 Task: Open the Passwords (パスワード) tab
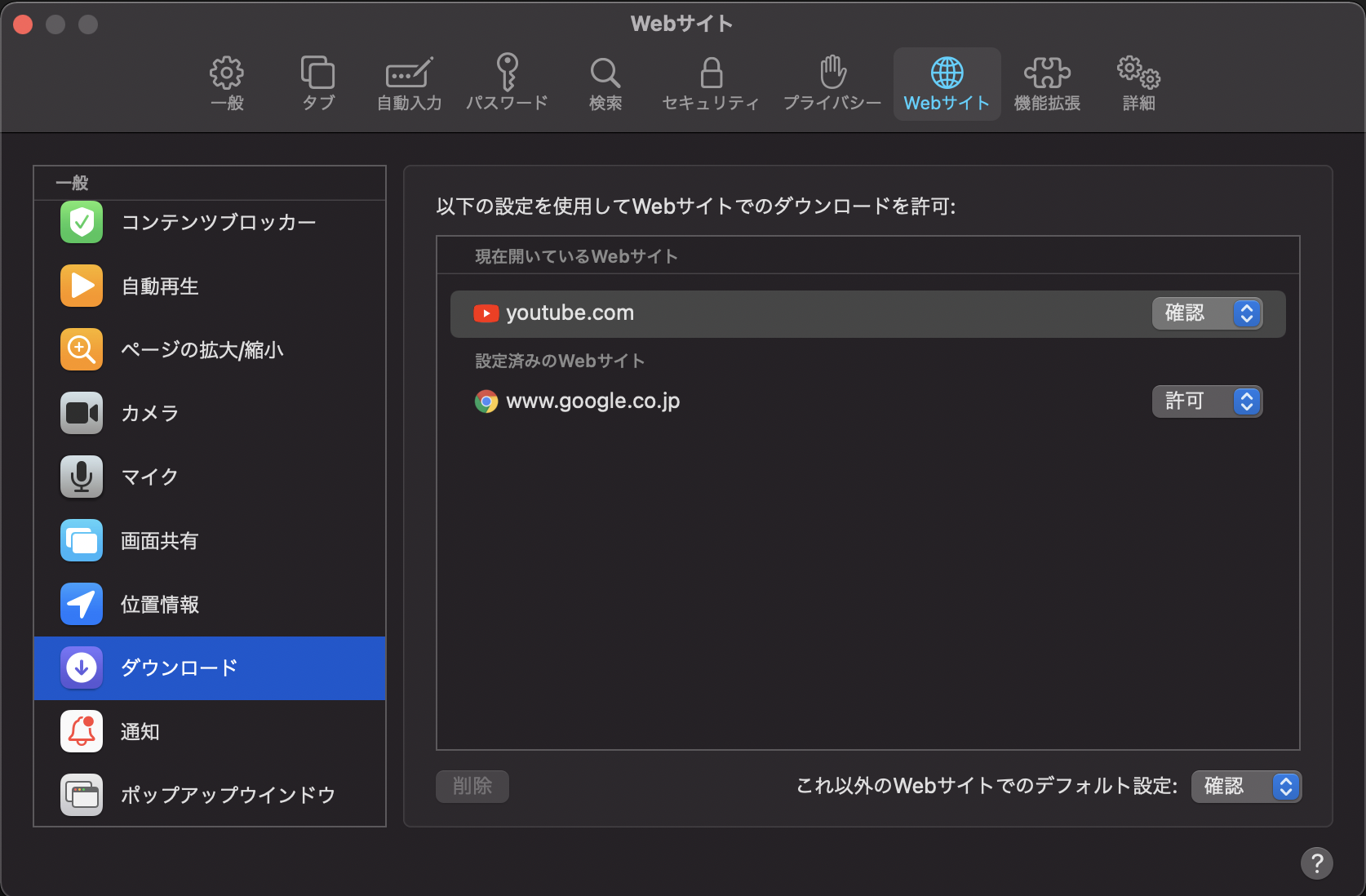tap(507, 83)
